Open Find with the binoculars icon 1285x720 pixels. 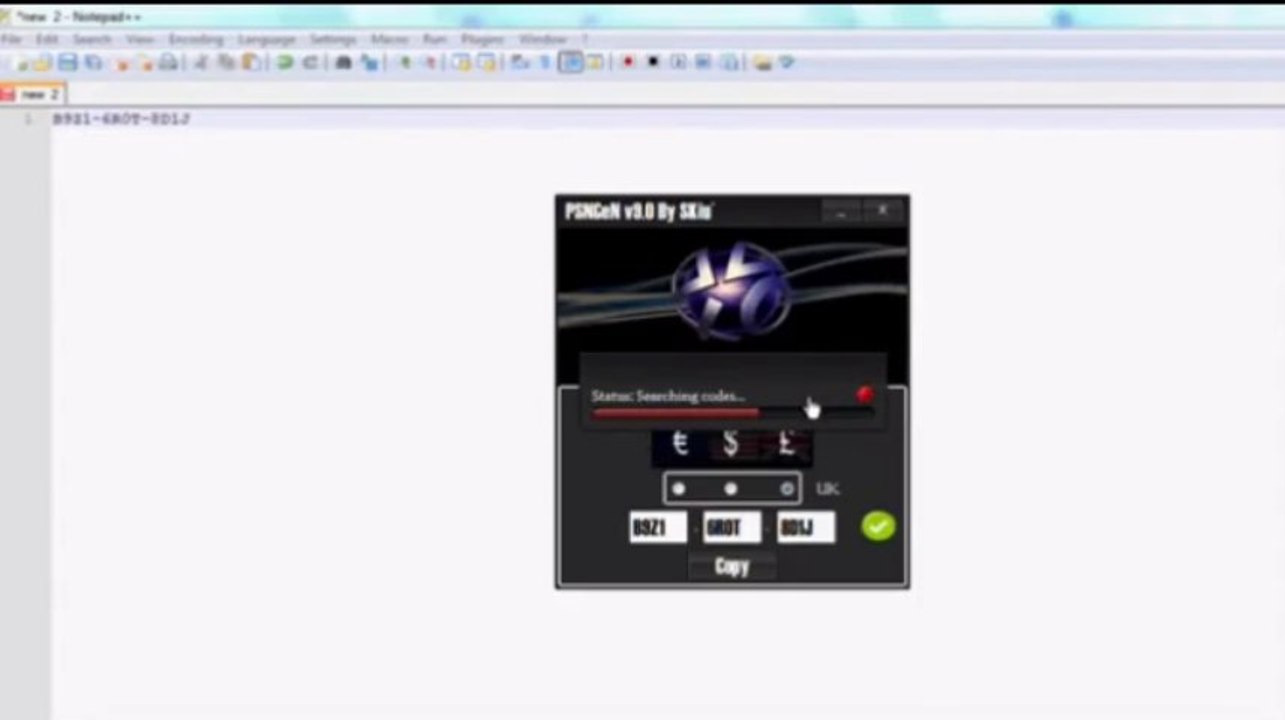(343, 62)
